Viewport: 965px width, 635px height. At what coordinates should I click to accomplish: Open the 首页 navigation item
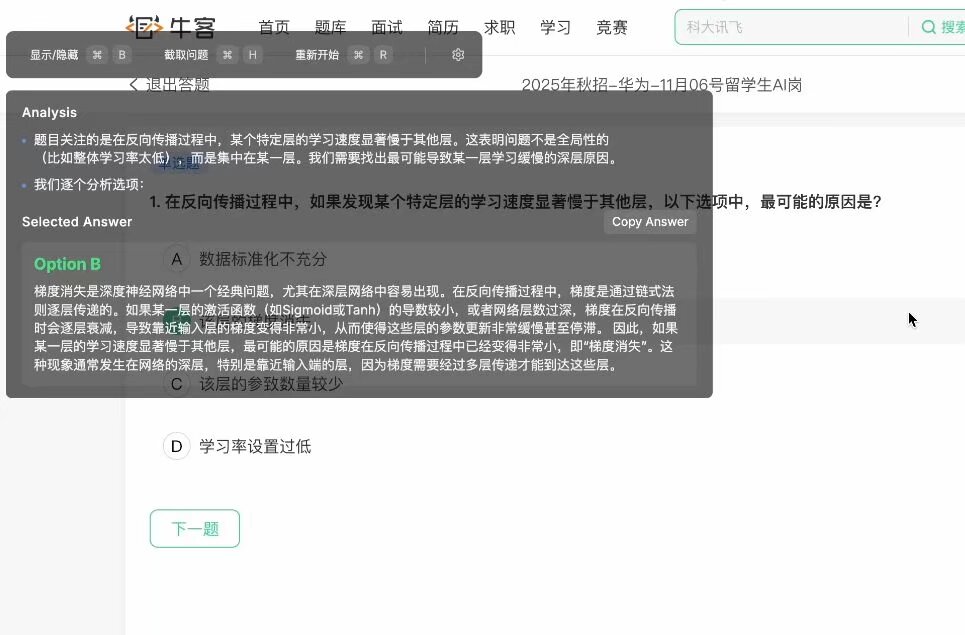point(274,28)
